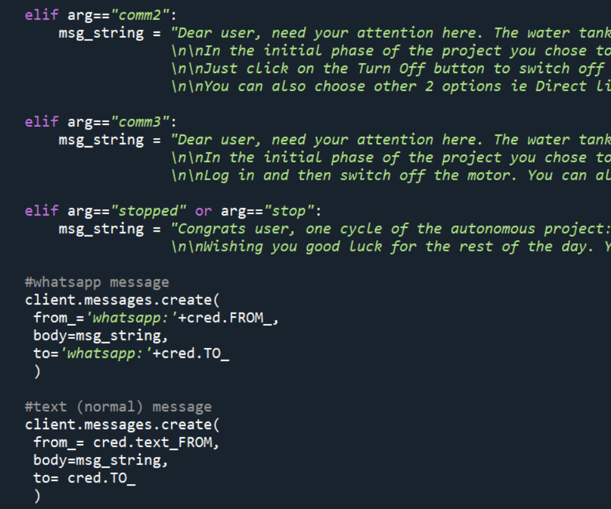This screenshot has width=611, height=509.
Task: Click the line starting "Congrats user"
Action: click(x=391, y=229)
